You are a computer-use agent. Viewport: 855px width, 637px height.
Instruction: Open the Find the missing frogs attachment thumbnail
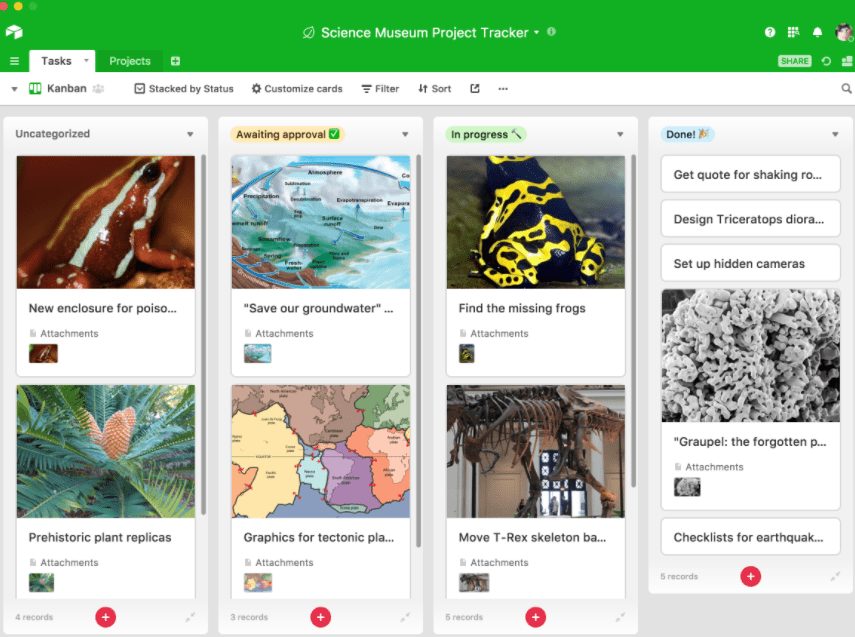467,353
